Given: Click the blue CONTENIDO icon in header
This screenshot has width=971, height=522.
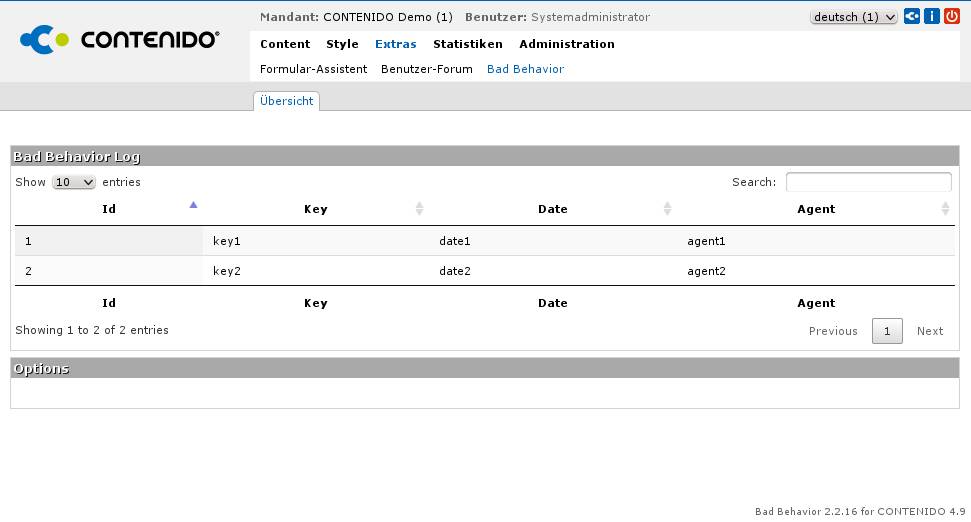Looking at the screenshot, I should [x=912, y=17].
